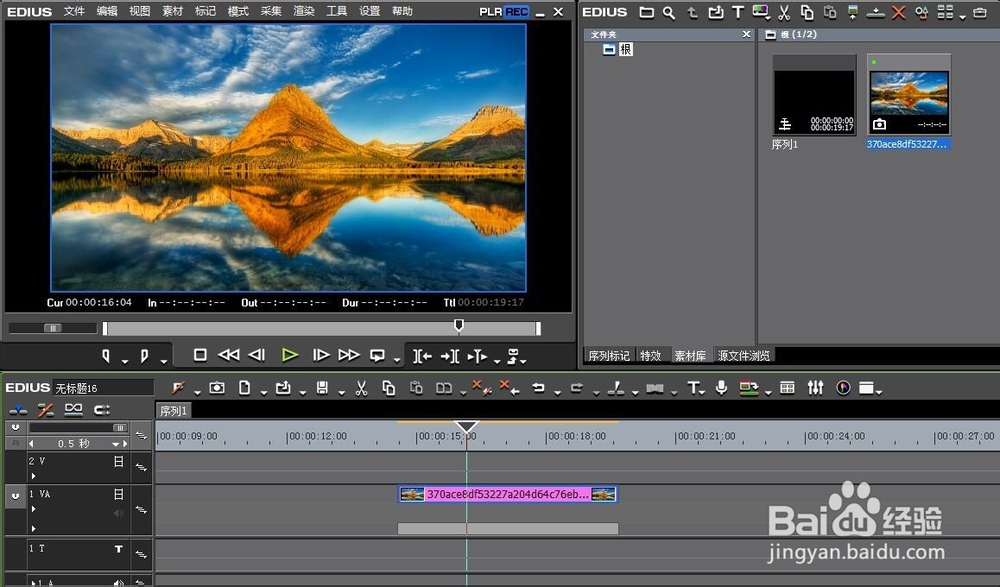Click the Copy icon in timeline toolbar

point(388,388)
